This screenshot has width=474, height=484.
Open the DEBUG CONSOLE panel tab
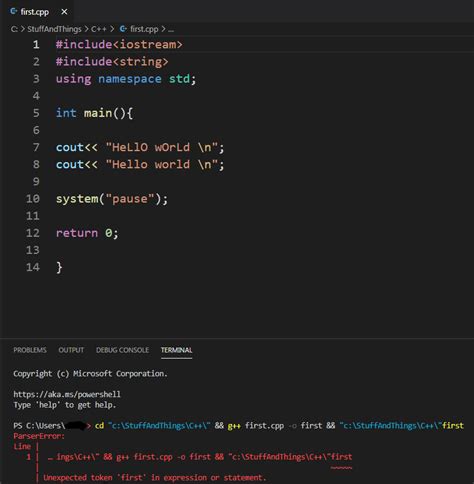(x=122, y=350)
